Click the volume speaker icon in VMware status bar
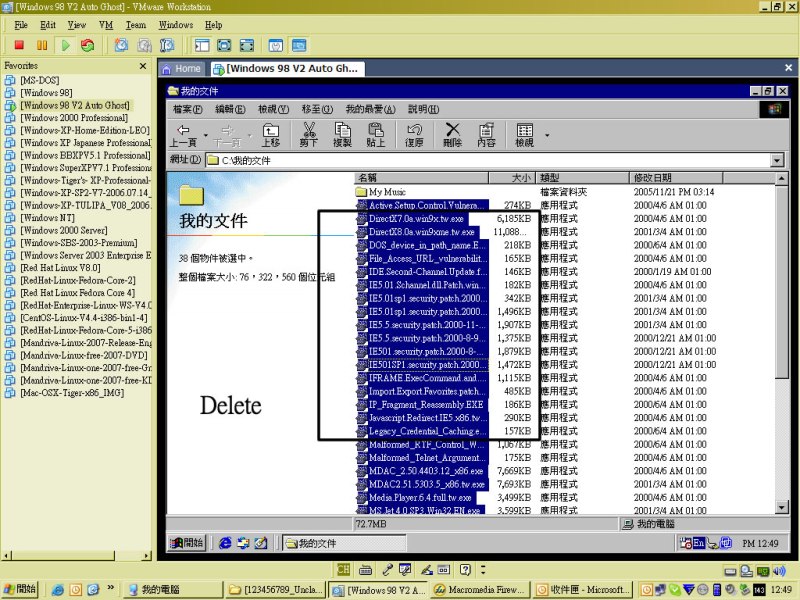 [x=779, y=571]
